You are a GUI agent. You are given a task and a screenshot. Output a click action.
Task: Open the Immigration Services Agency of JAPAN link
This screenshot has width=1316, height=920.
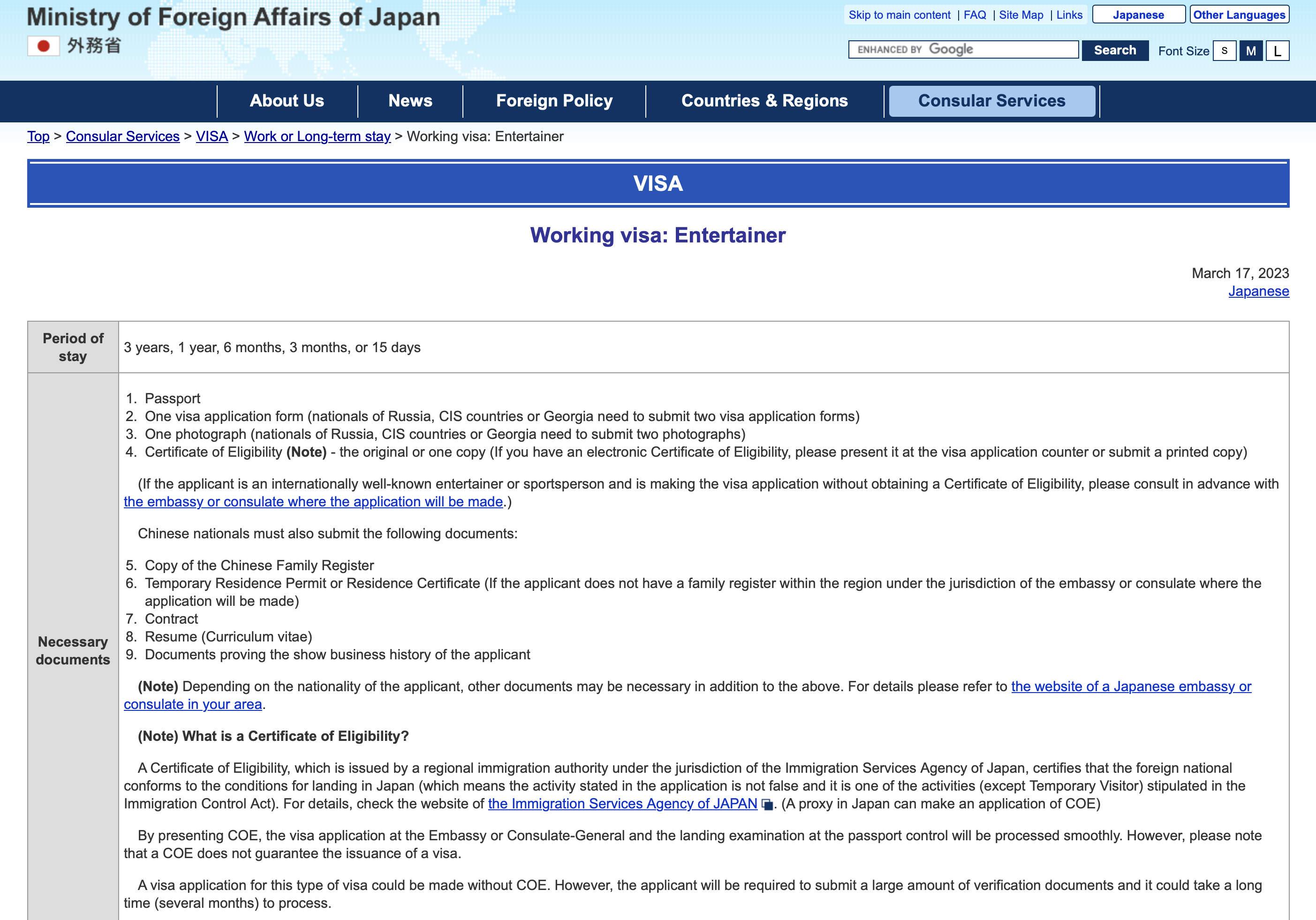tap(622, 804)
